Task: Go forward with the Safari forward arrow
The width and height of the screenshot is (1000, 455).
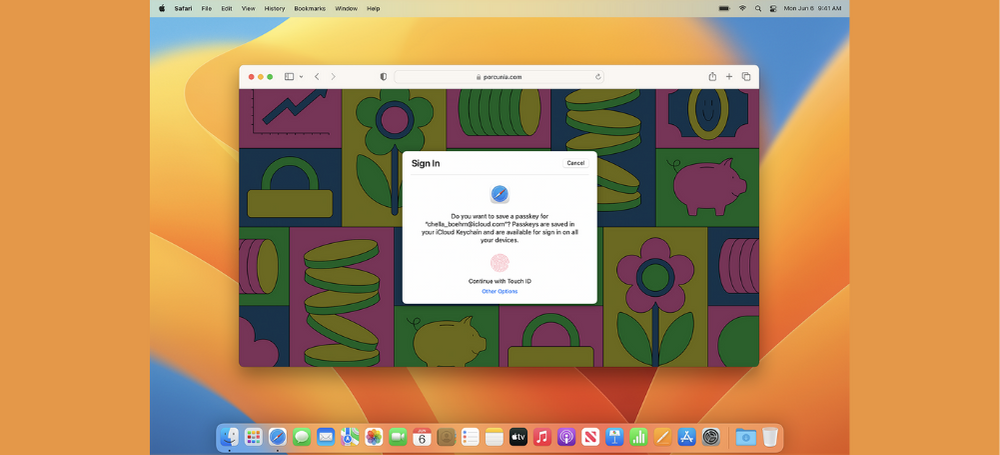Action: pos(333,77)
